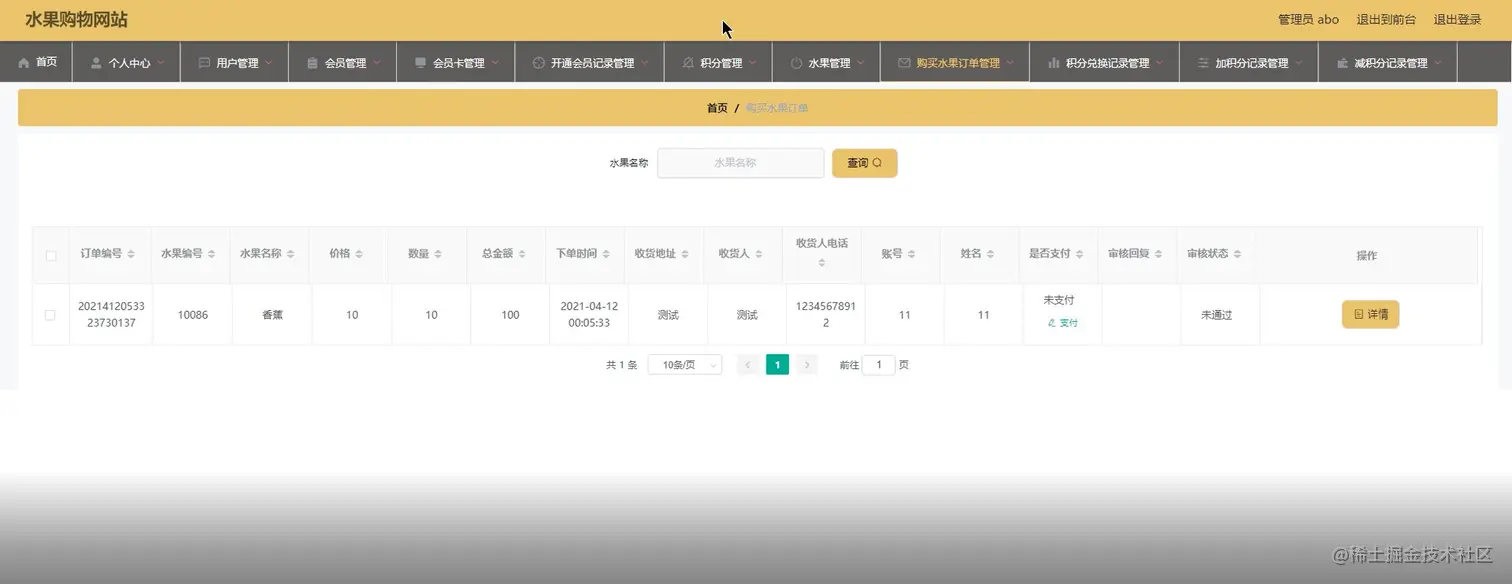1512x584 pixels.
Task: Click the 香蕉 cell in 水果名称 column
Action: tap(272, 315)
